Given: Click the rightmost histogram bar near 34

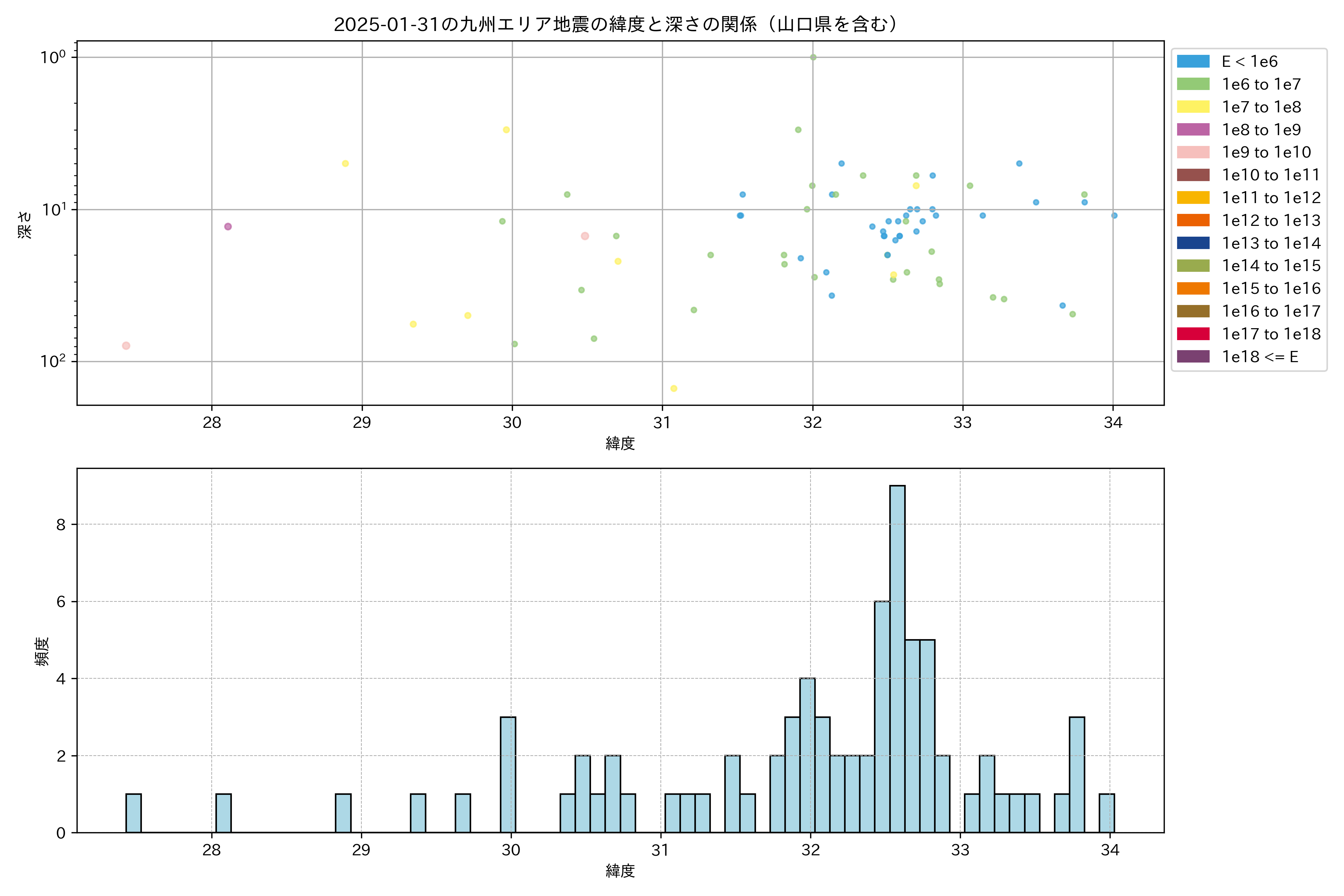Looking at the screenshot, I should pyautogui.click(x=1106, y=813).
